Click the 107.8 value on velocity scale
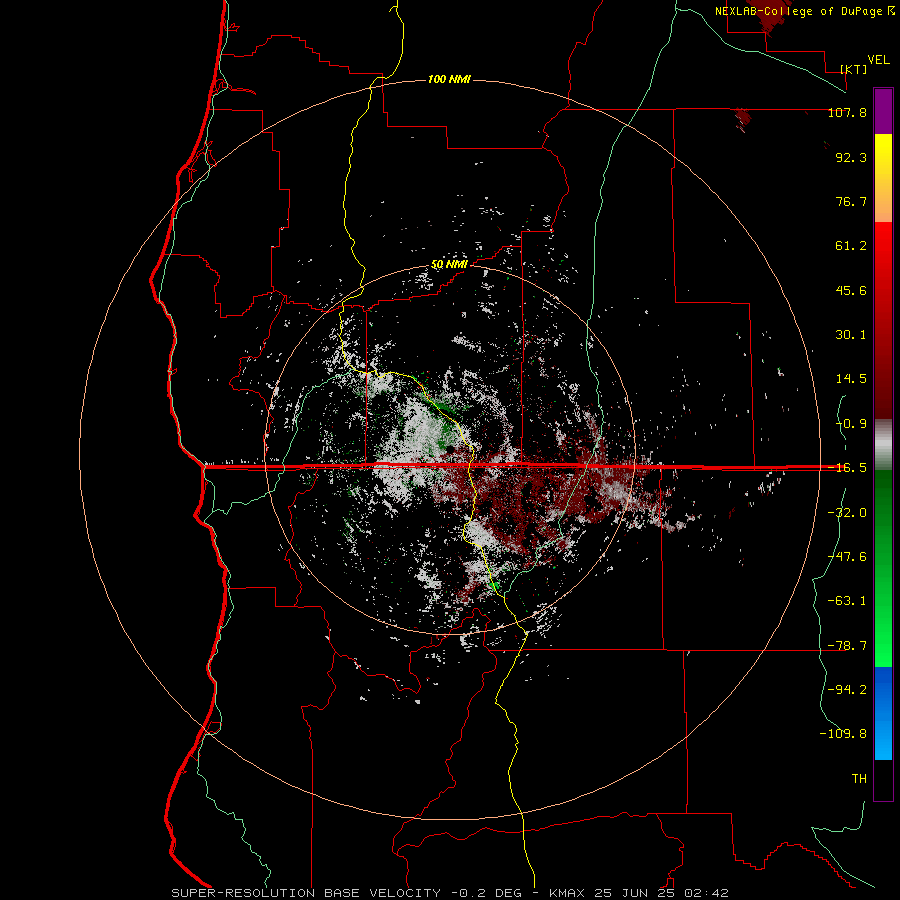This screenshot has height=900, width=900. 847,112
